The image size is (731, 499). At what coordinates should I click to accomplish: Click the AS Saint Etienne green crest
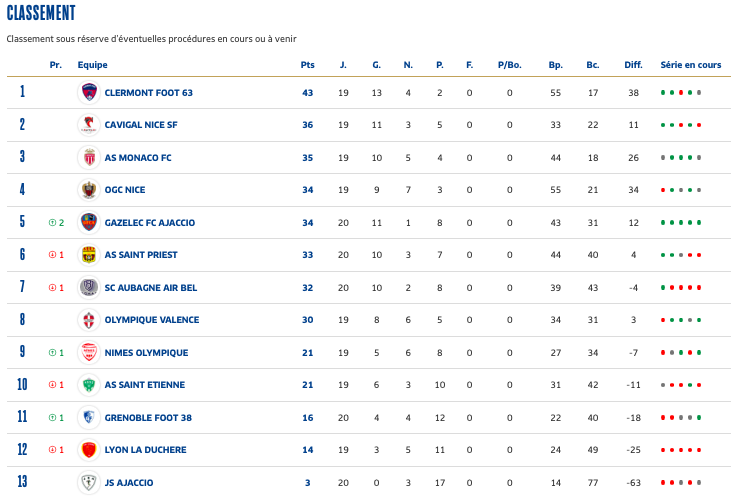click(x=88, y=385)
